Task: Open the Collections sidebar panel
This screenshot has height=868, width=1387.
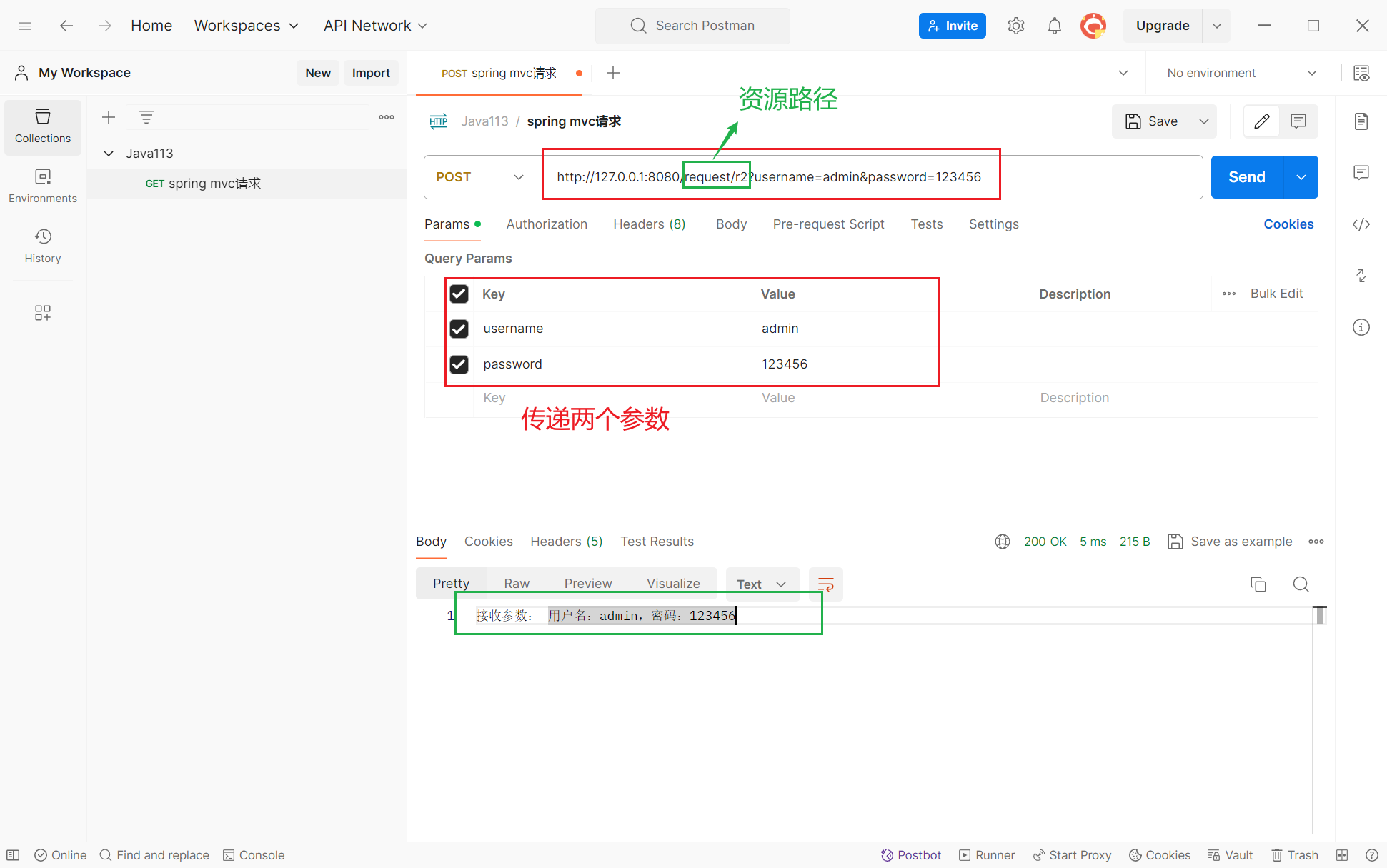Action: pos(43,126)
